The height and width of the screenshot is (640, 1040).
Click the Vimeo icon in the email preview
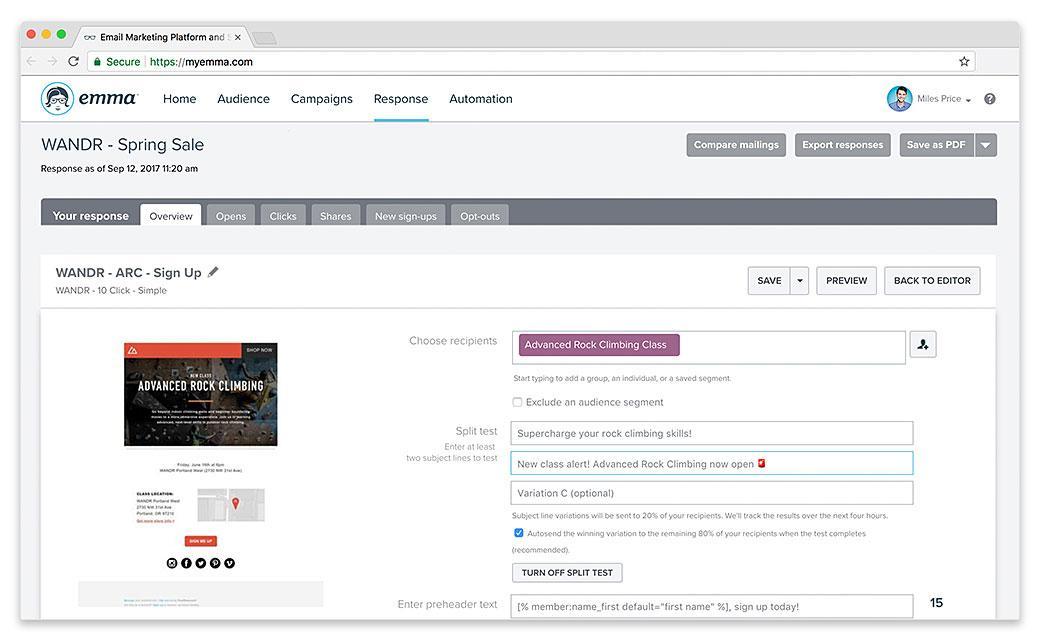point(229,562)
